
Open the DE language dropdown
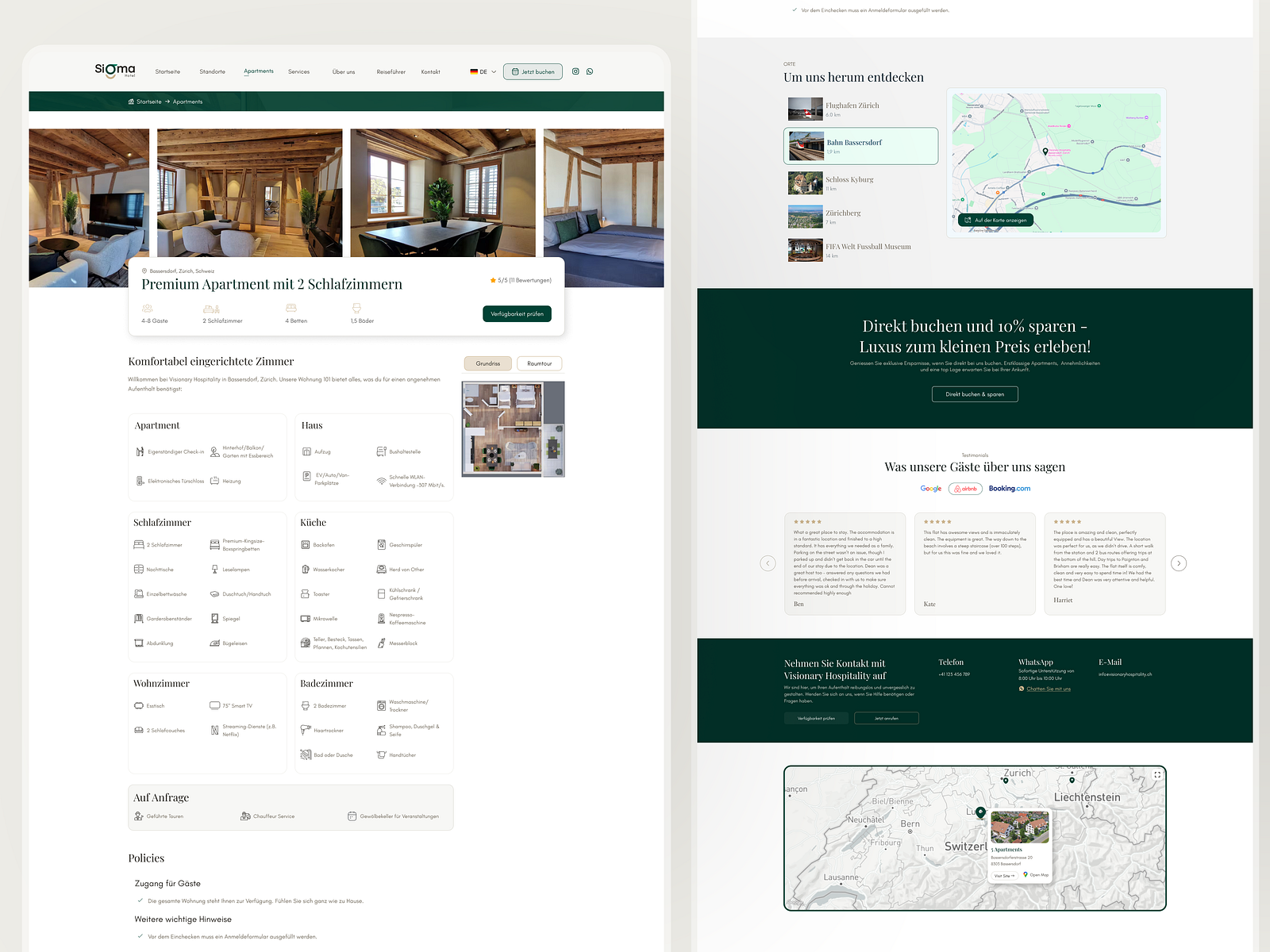tap(483, 71)
